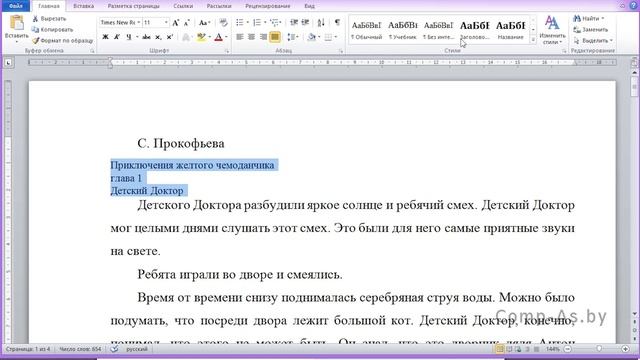Click the ruler tab selector icon
Image resolution: width=640 pixels, height=360 pixels.
(8, 62)
